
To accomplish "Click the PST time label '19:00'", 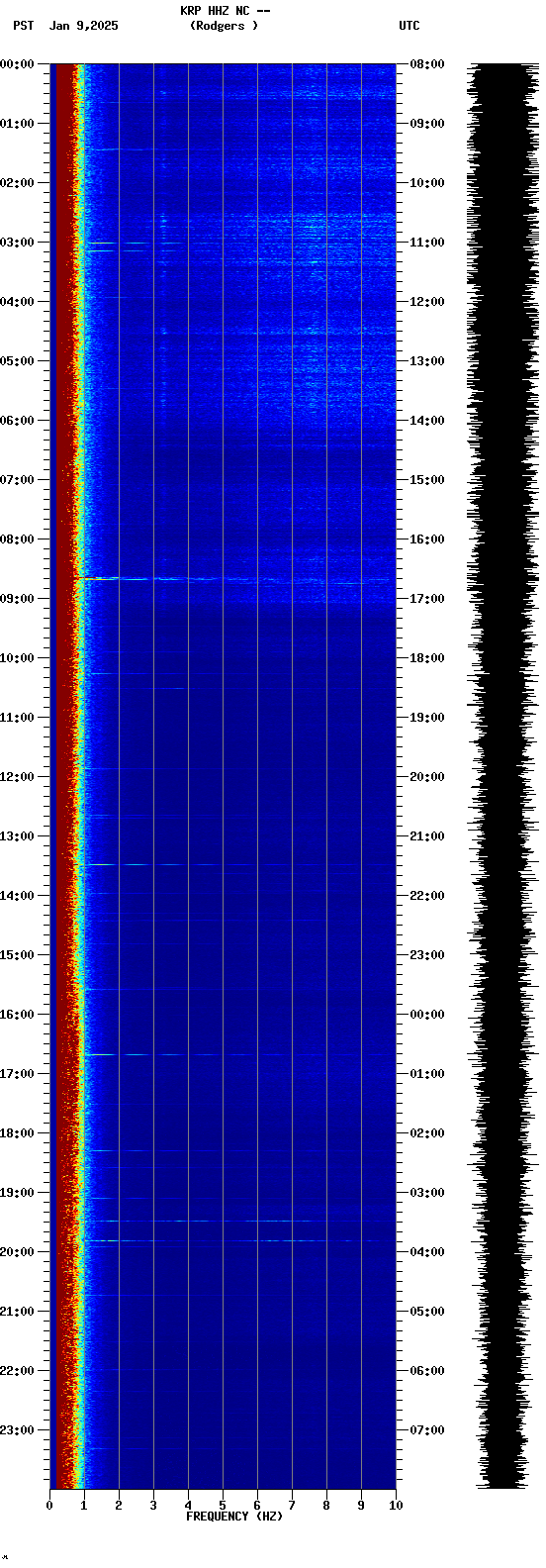I will pos(17,1193).
